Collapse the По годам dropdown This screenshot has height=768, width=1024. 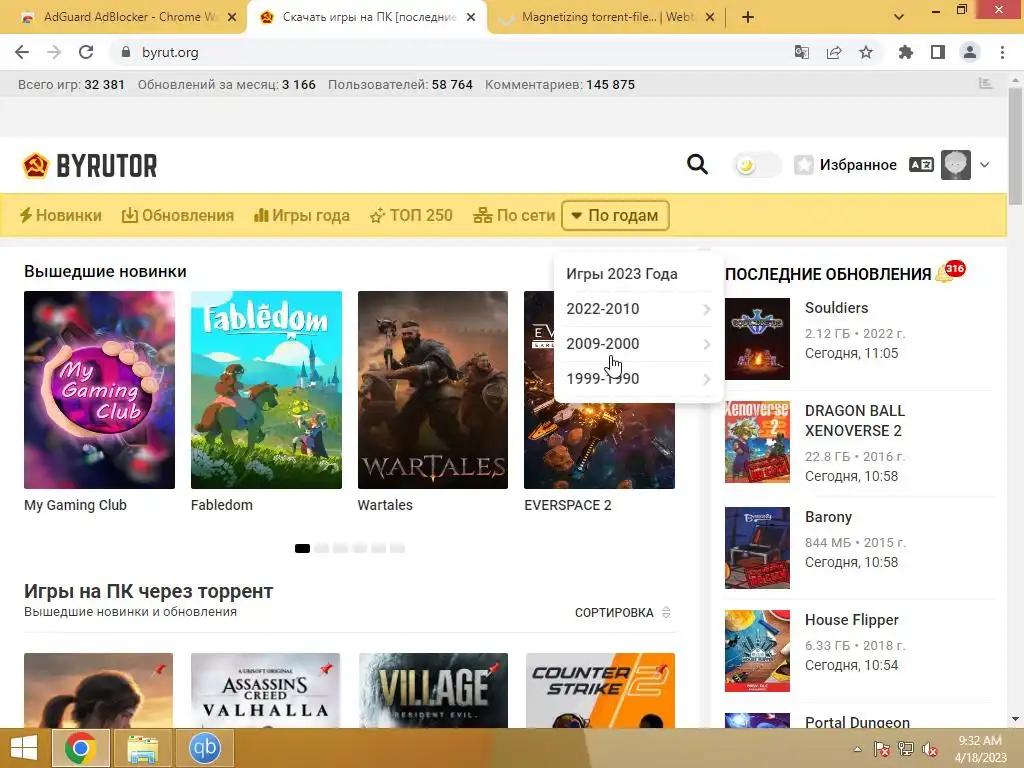tap(615, 216)
